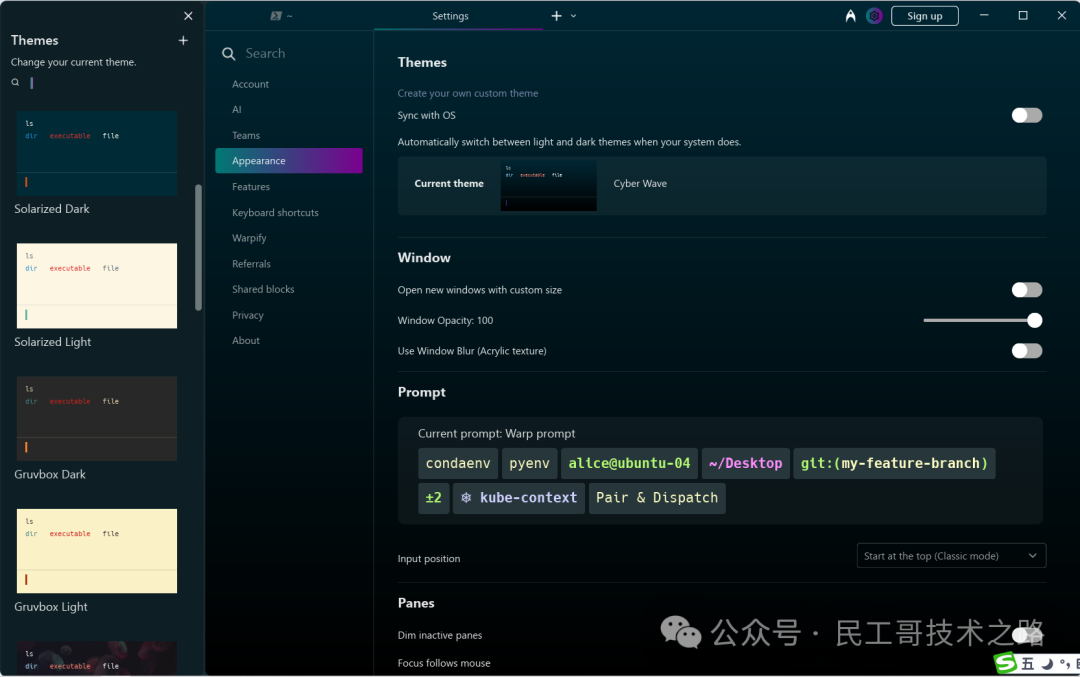1080x677 pixels.
Task: Select the Appearance settings section
Action: [x=289, y=160]
